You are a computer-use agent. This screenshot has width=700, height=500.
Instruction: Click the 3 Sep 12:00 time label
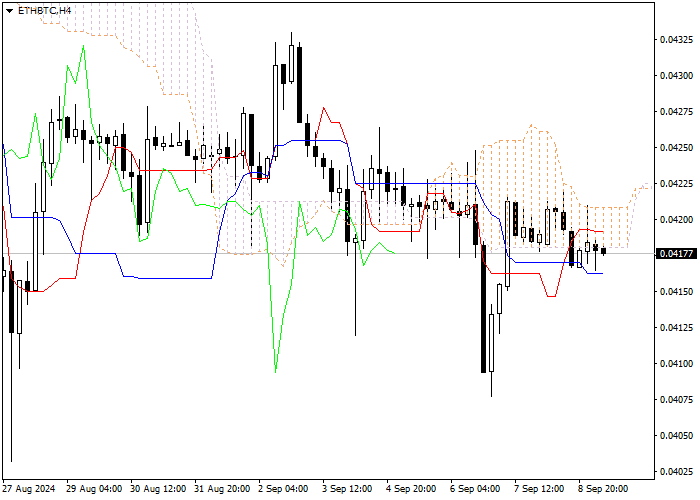coord(347,489)
